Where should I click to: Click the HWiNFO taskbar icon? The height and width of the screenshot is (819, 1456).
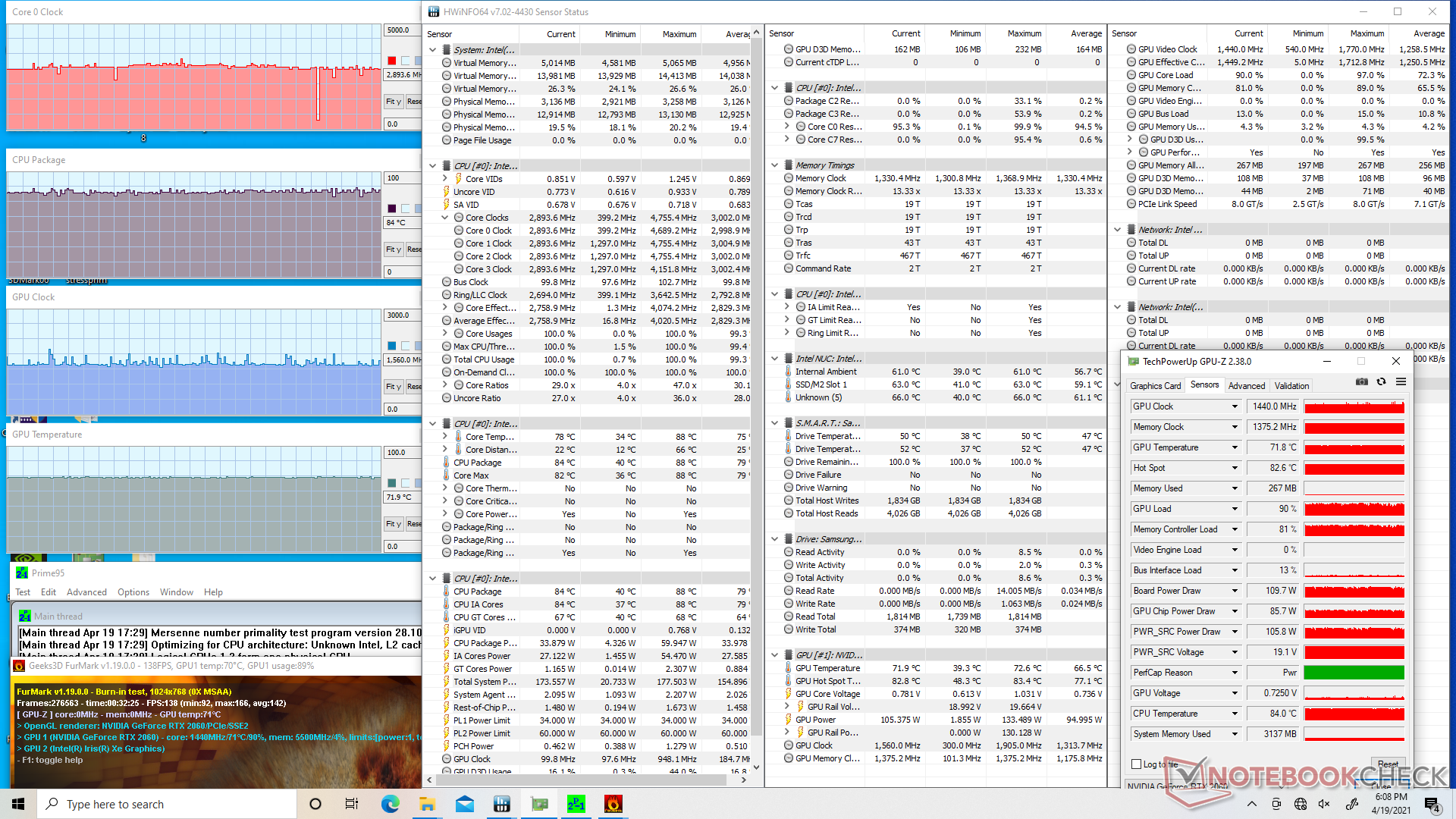pos(501,804)
